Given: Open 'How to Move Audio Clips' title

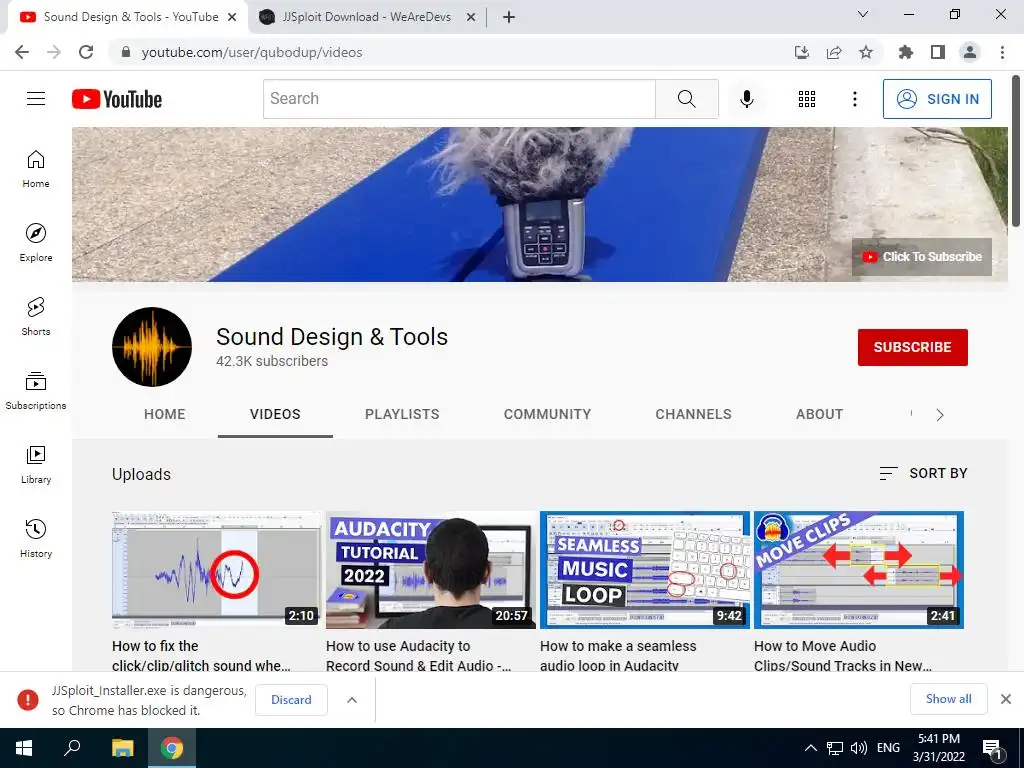Looking at the screenshot, I should [842, 656].
